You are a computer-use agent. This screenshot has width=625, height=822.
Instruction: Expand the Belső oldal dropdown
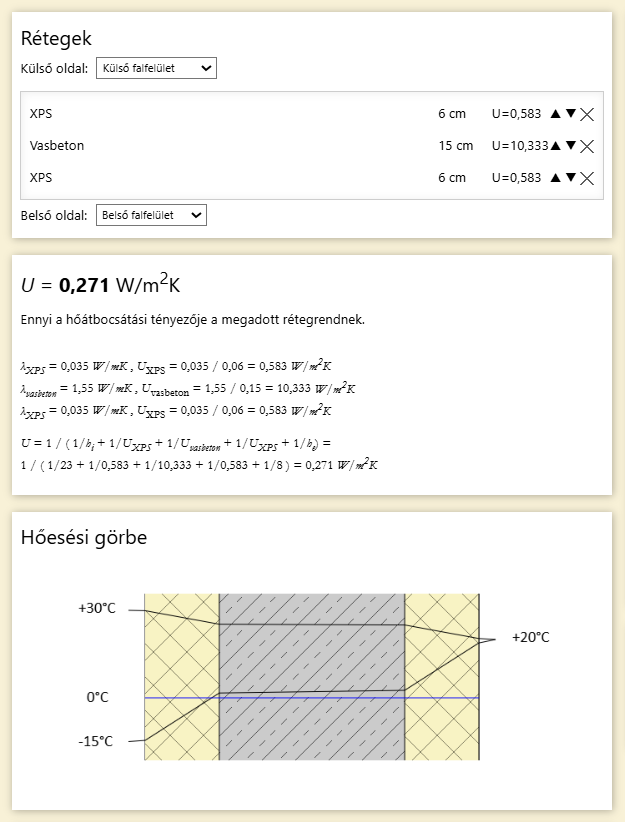[x=150, y=215]
